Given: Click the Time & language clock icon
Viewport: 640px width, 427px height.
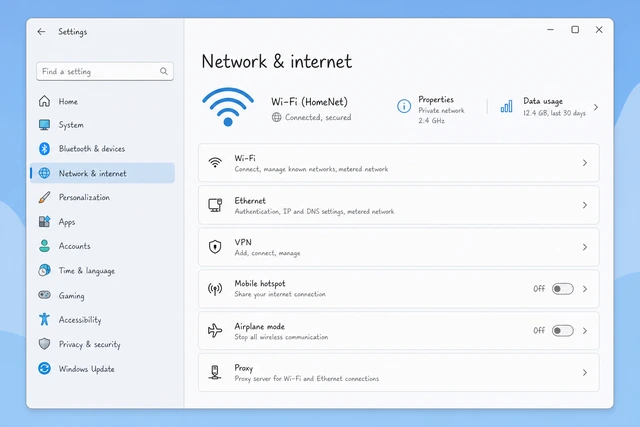Looking at the screenshot, I should coord(44,270).
